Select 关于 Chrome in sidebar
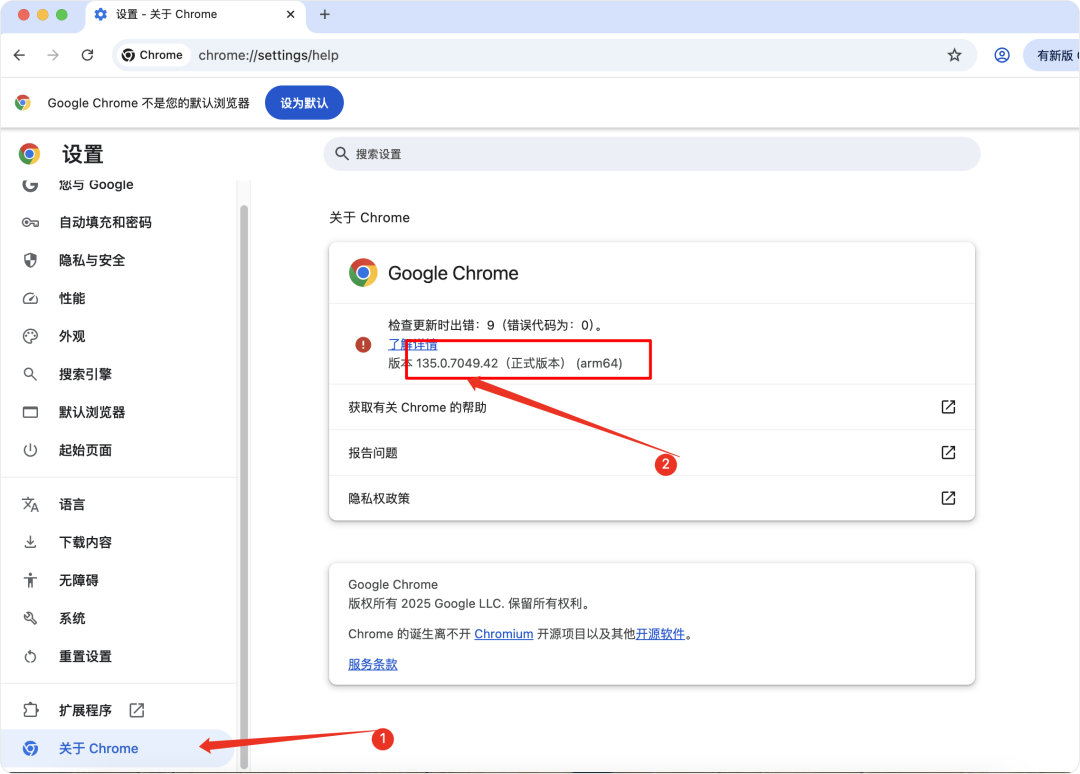 coord(117,748)
